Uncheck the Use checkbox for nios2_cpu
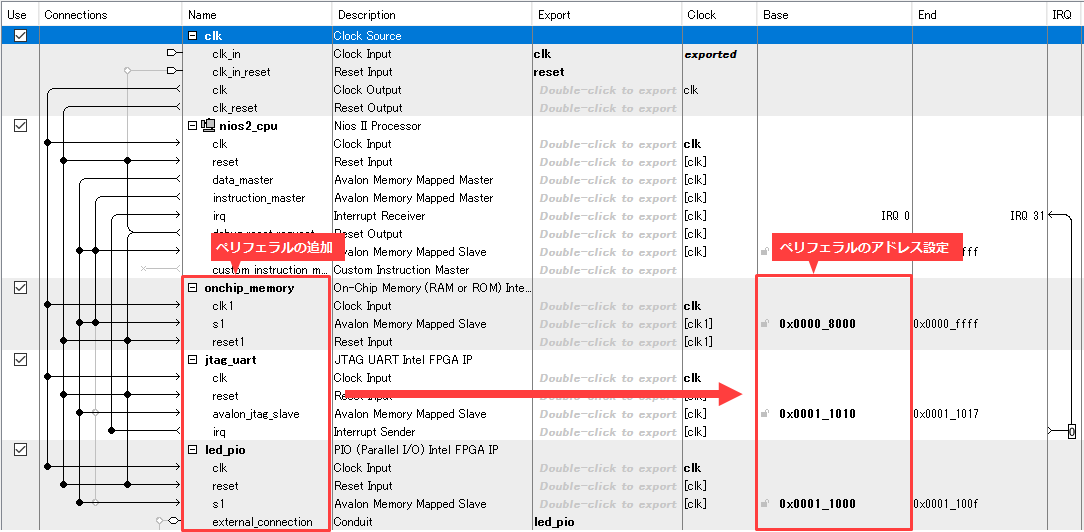 (x=20, y=126)
